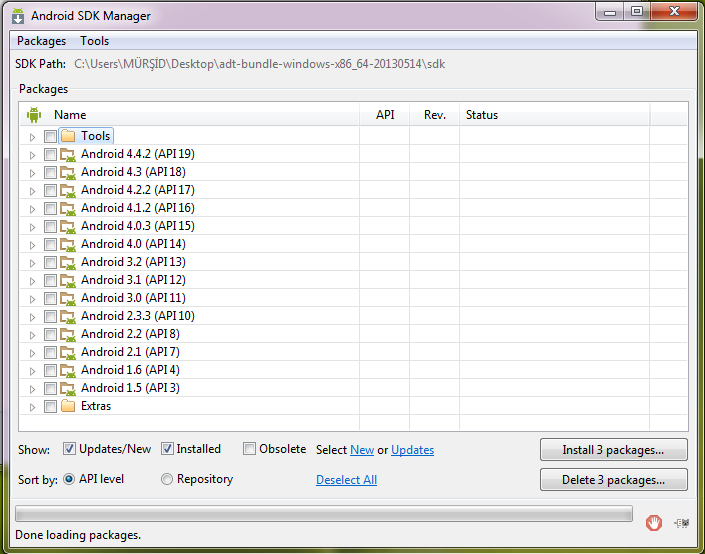705x554 pixels.
Task: Expand the Android 4.4.2 (API 19) node
Action: pyautogui.click(x=32, y=155)
